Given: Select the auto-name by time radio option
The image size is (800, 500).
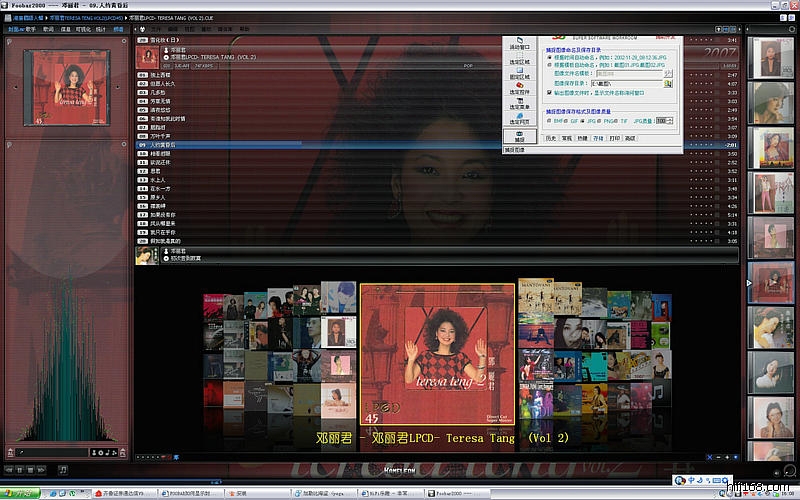Looking at the screenshot, I should point(549,57).
